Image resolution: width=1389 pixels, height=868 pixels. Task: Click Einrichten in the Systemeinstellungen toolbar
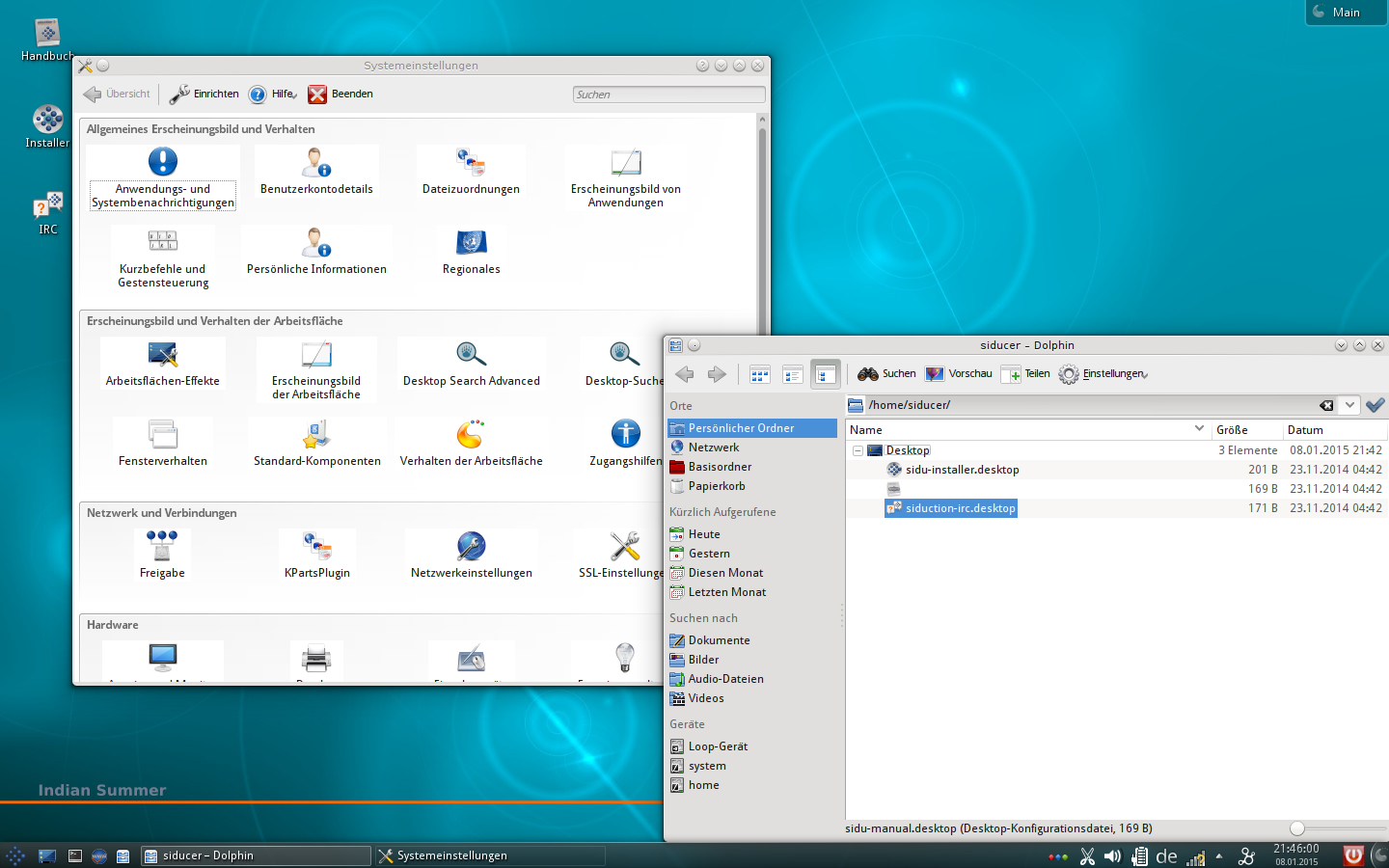(x=204, y=95)
